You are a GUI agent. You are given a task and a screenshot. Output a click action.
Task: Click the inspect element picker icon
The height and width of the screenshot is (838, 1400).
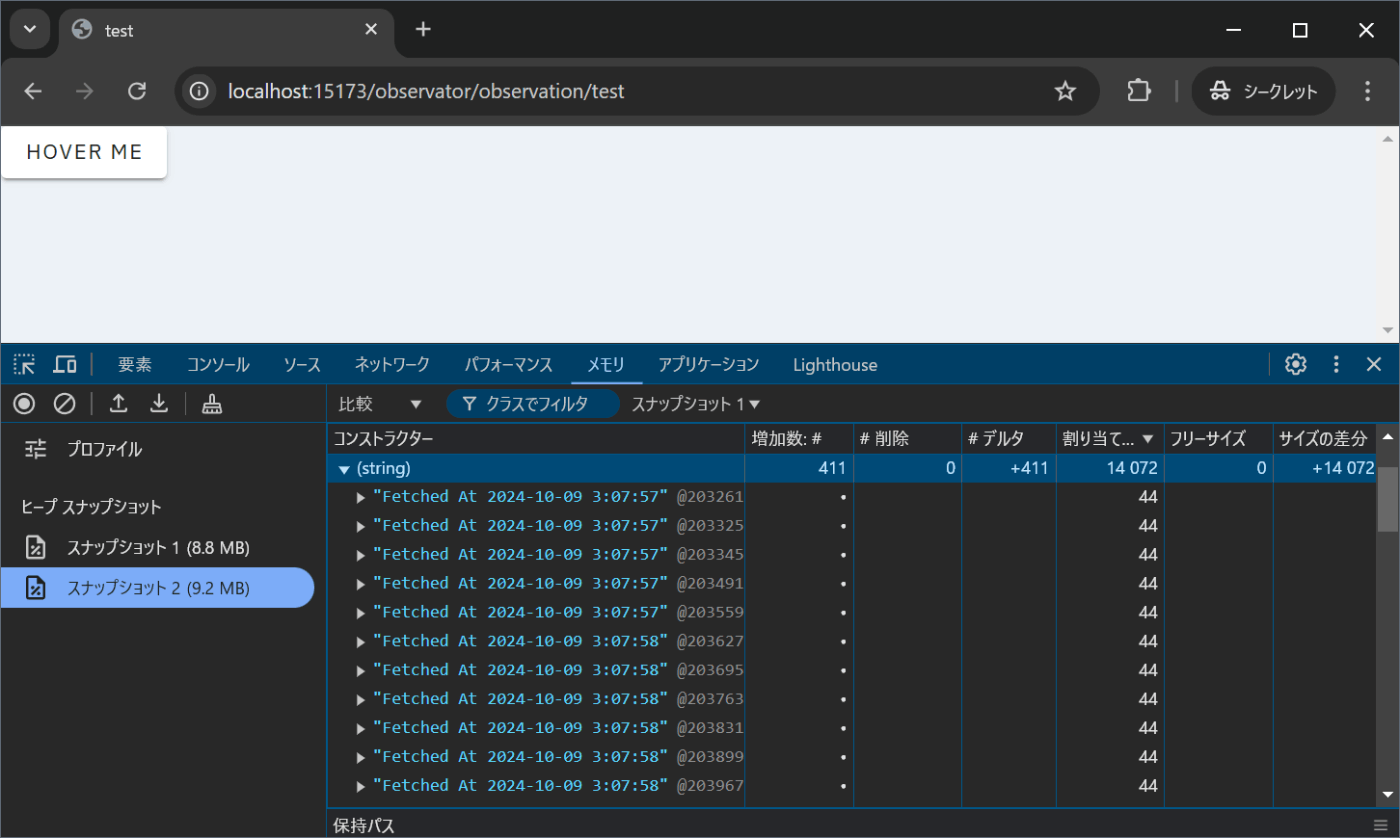coord(24,364)
